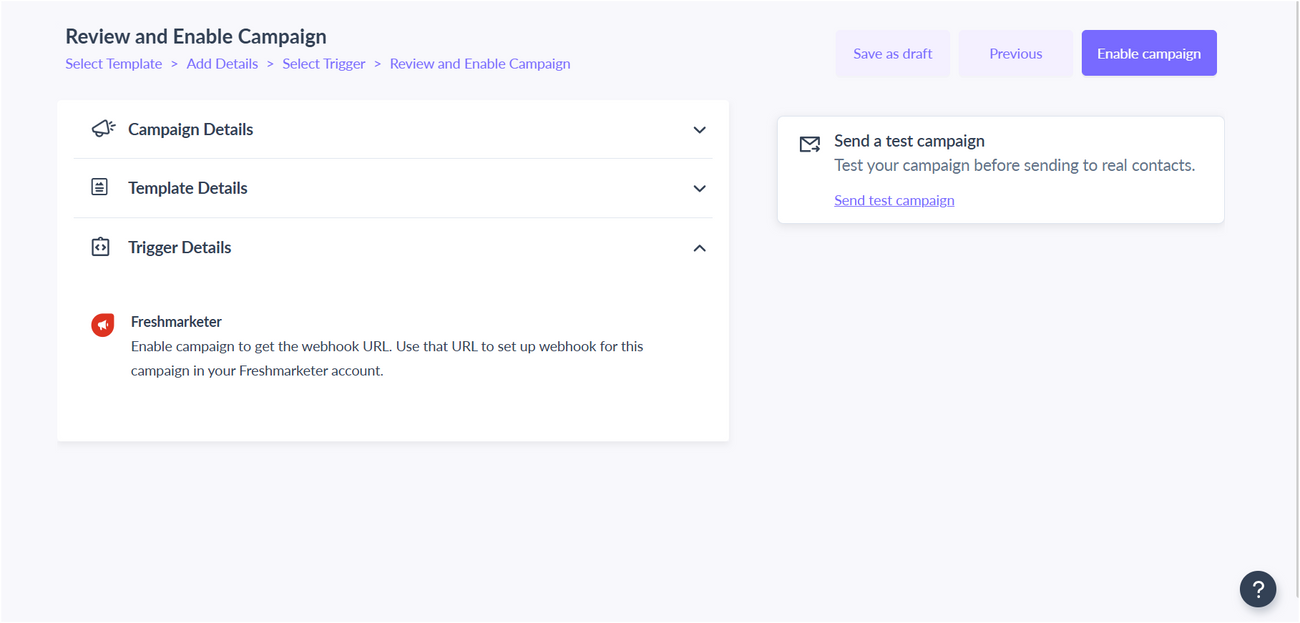Open the help question mark button

(1258, 589)
